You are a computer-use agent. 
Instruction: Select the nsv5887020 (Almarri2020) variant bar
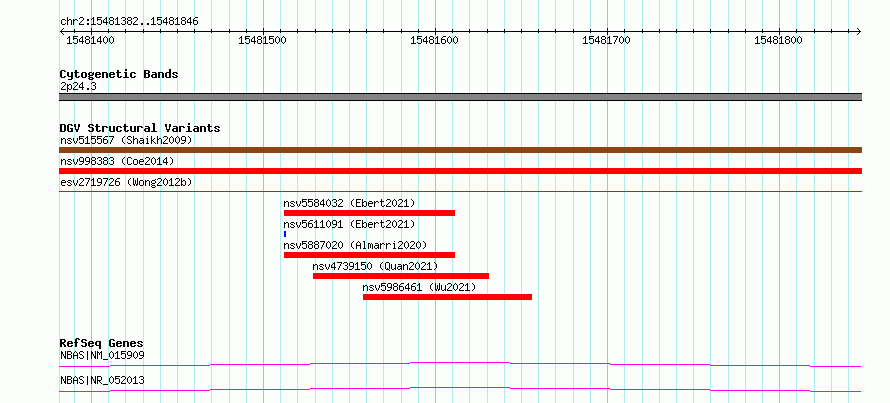click(x=369, y=255)
